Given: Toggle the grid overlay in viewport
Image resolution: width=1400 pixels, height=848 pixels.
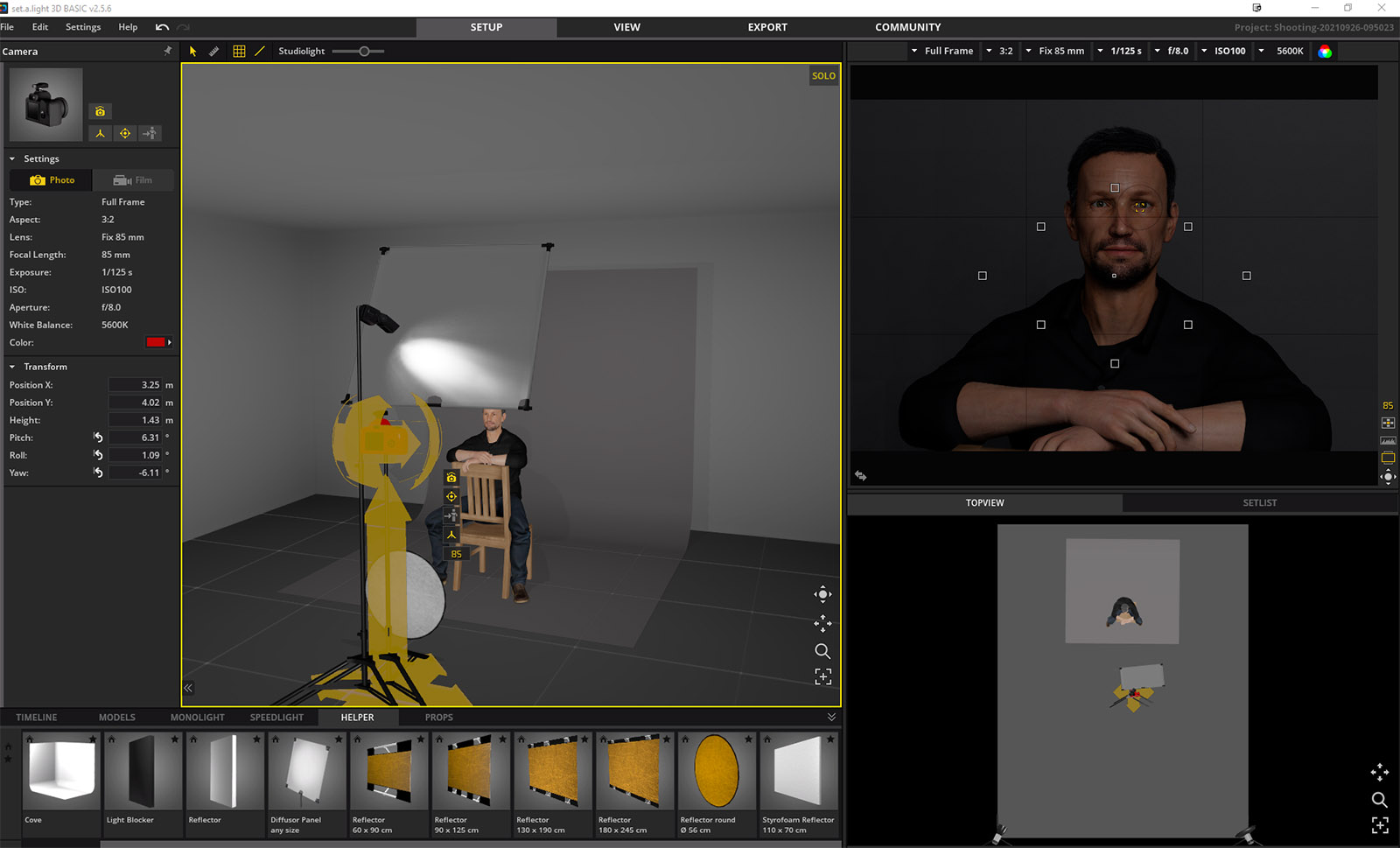Looking at the screenshot, I should point(239,52).
